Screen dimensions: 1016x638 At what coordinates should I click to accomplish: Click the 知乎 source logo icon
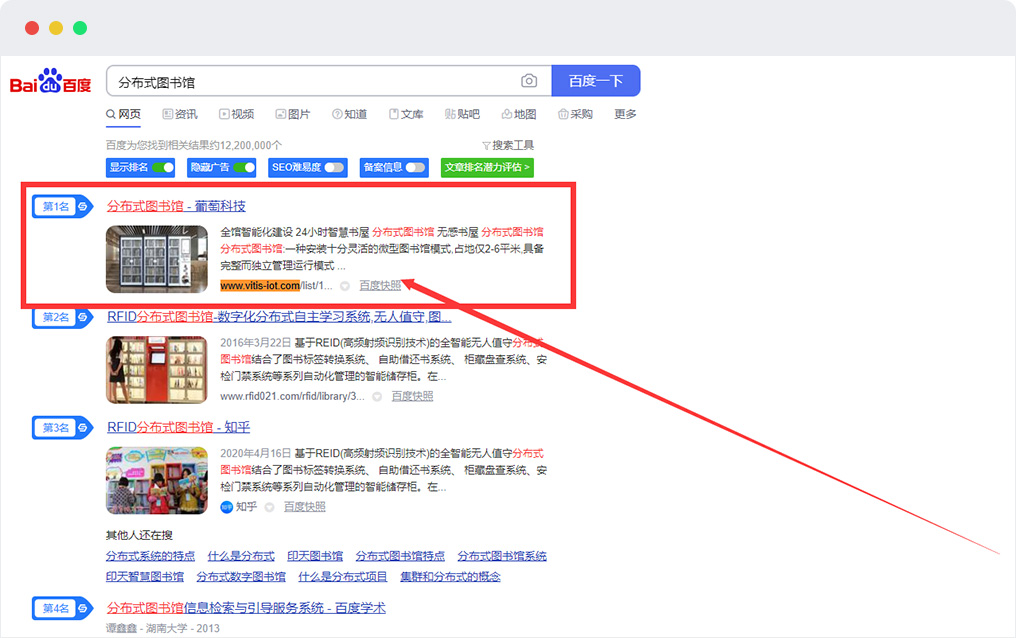click(226, 507)
